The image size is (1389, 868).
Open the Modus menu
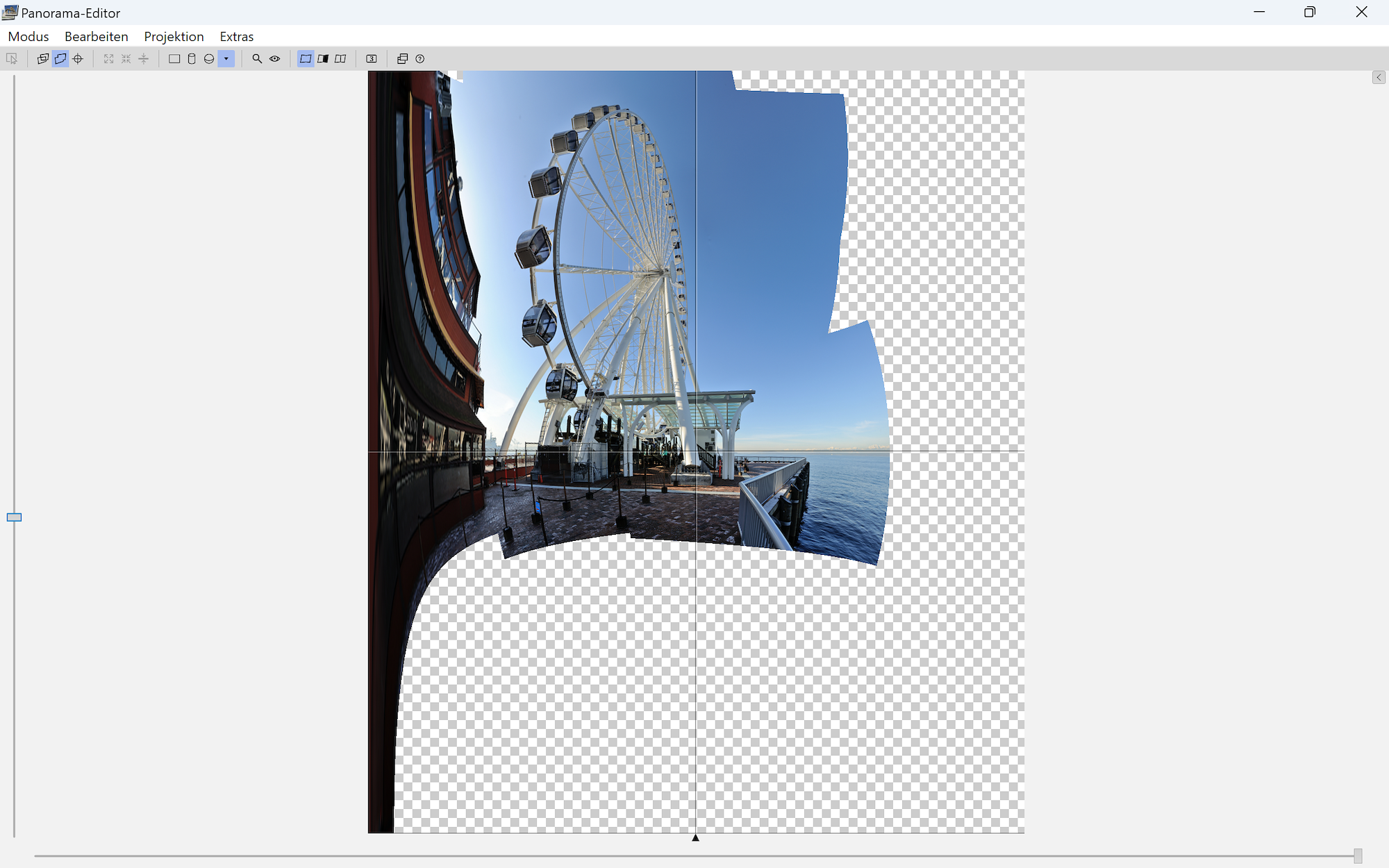pos(28,36)
